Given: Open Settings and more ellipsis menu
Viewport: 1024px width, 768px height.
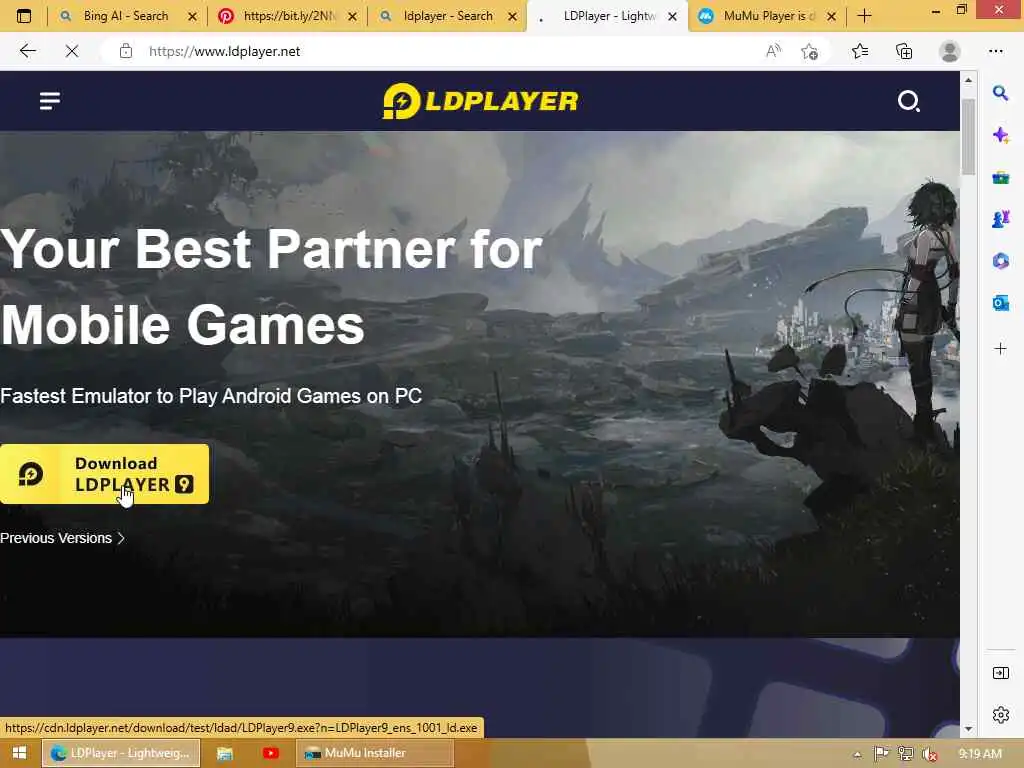Looking at the screenshot, I should click(995, 51).
